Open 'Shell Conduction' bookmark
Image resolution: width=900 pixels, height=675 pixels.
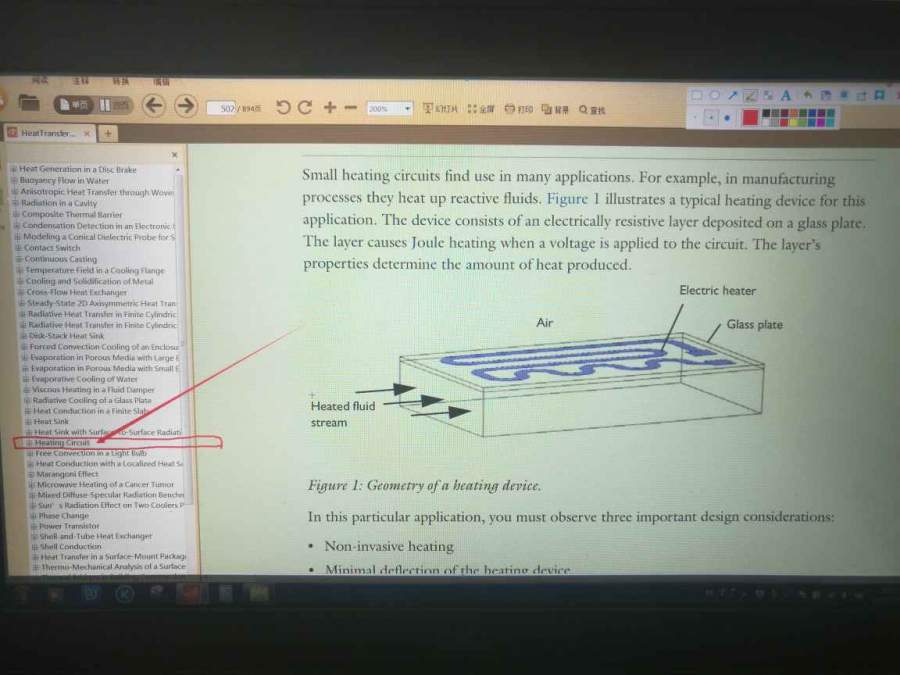click(x=70, y=546)
